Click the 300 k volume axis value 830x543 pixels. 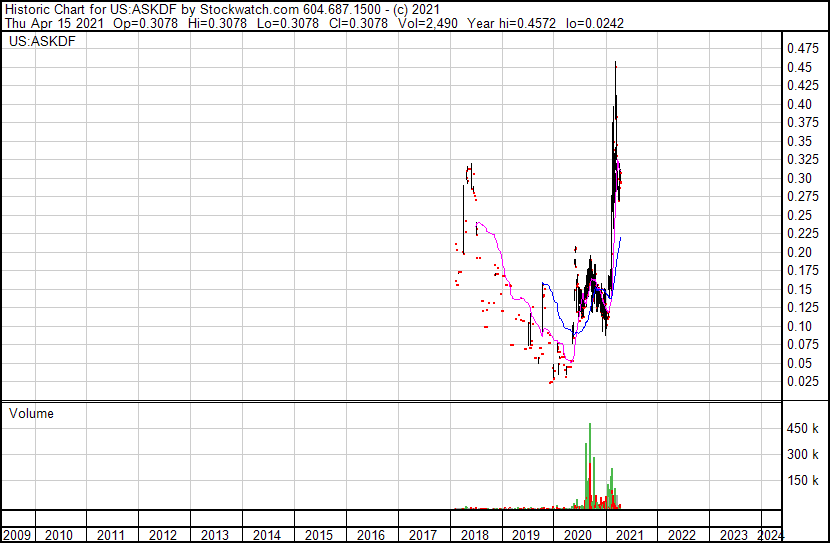click(803, 454)
